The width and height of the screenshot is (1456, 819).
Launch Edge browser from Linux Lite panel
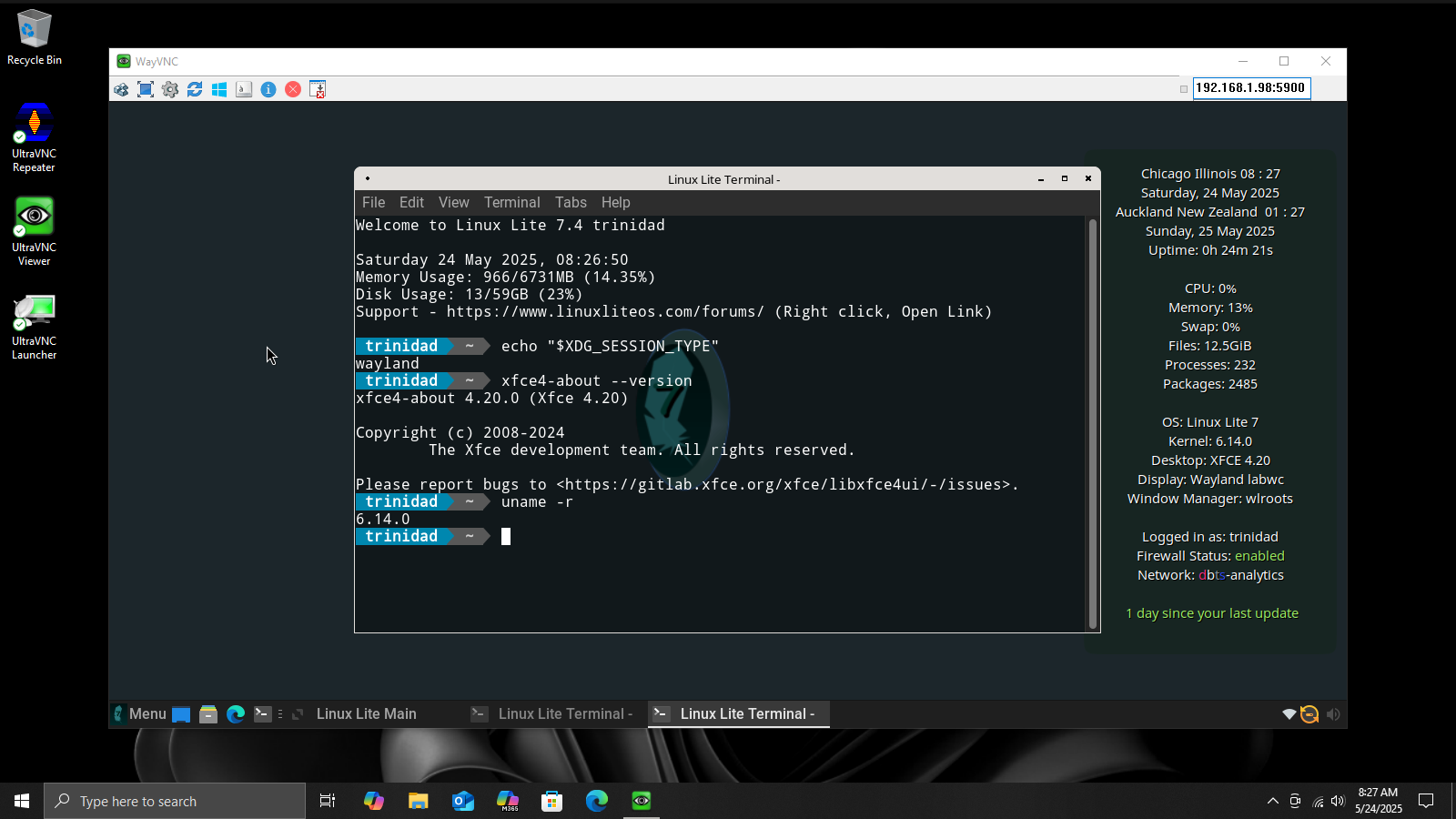(x=236, y=714)
